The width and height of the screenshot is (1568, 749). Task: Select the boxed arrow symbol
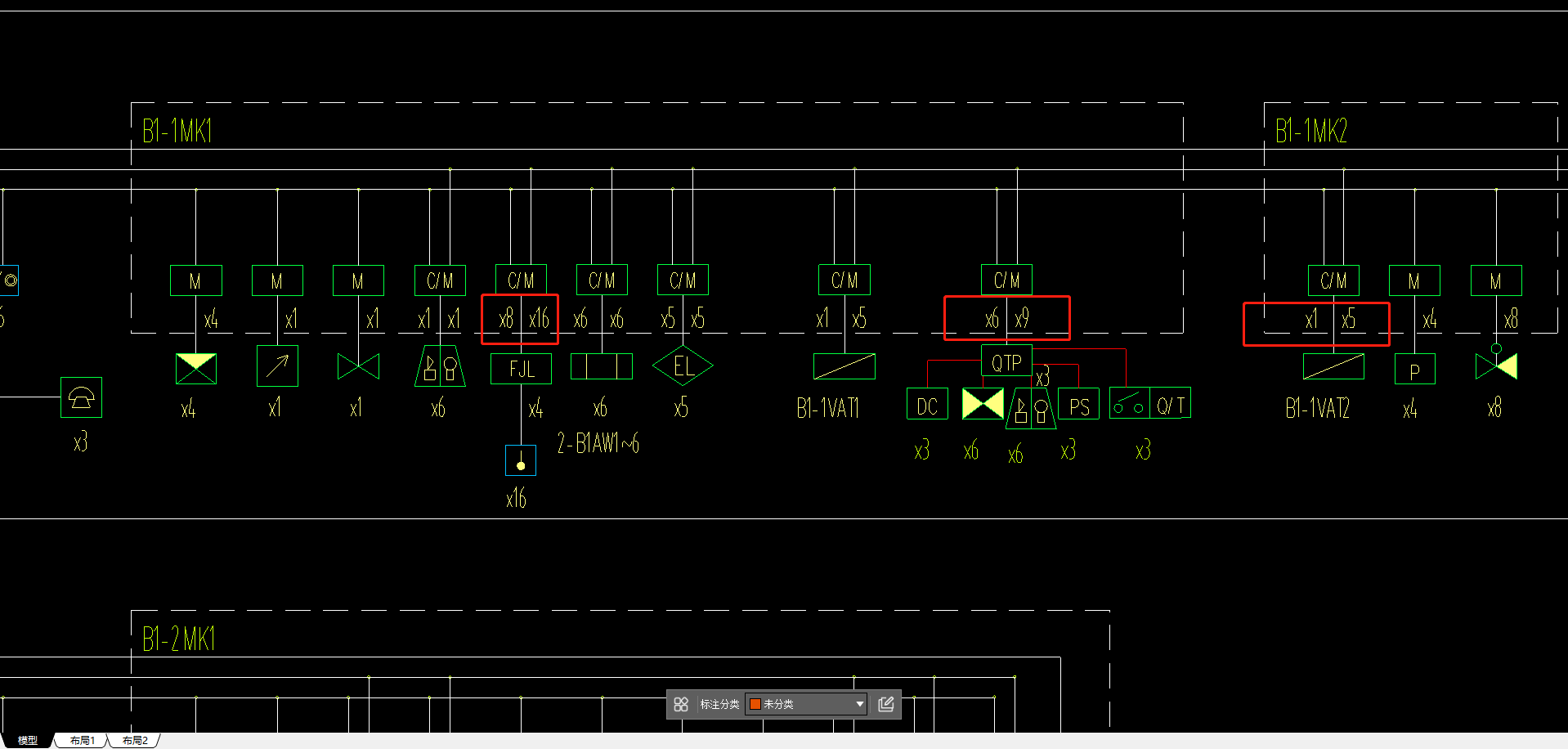click(277, 366)
